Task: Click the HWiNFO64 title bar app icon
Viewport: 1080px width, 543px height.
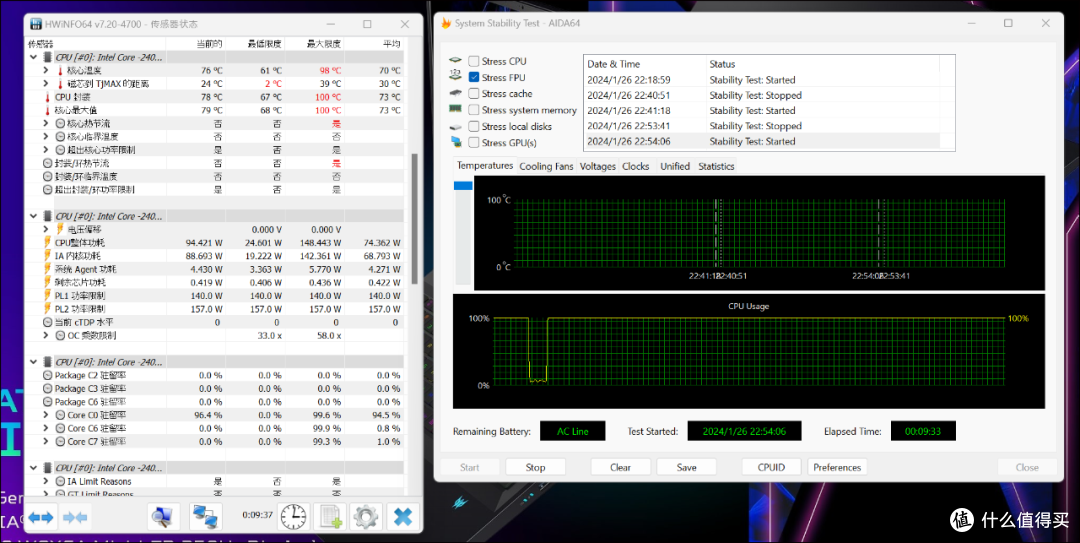Action: point(36,24)
